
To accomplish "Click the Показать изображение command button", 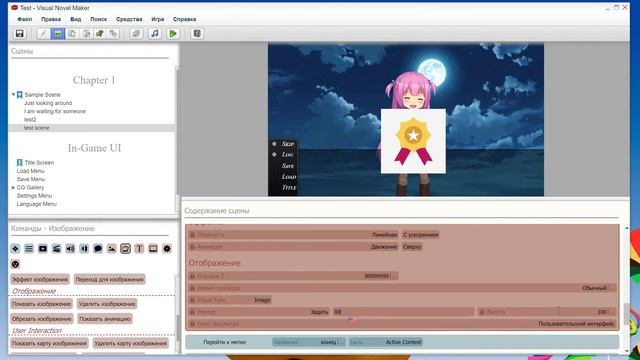I will pyautogui.click(x=41, y=304).
